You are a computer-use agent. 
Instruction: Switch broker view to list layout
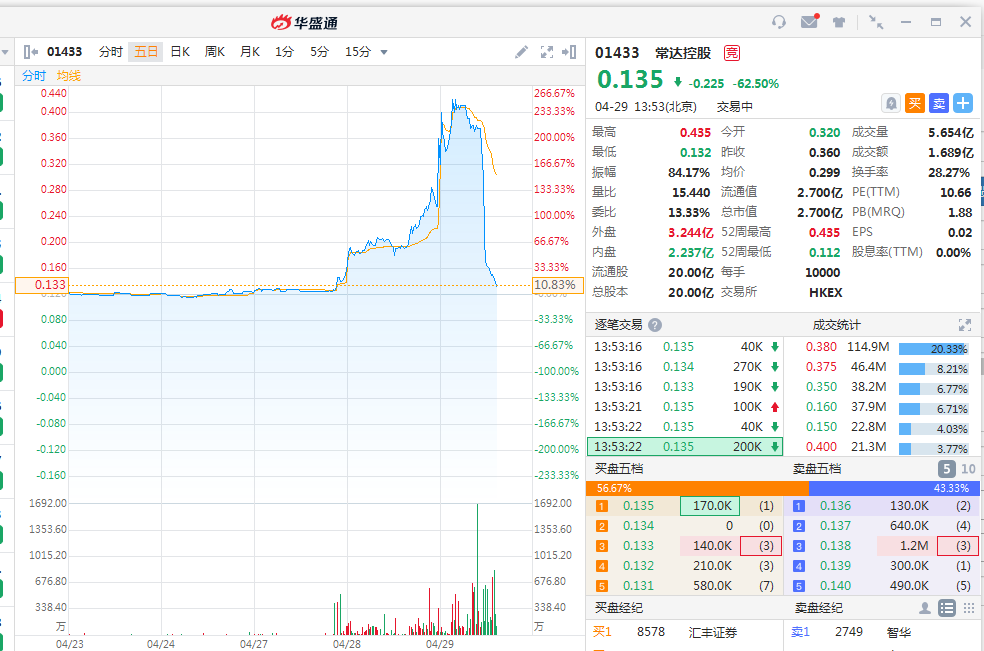click(x=946, y=608)
